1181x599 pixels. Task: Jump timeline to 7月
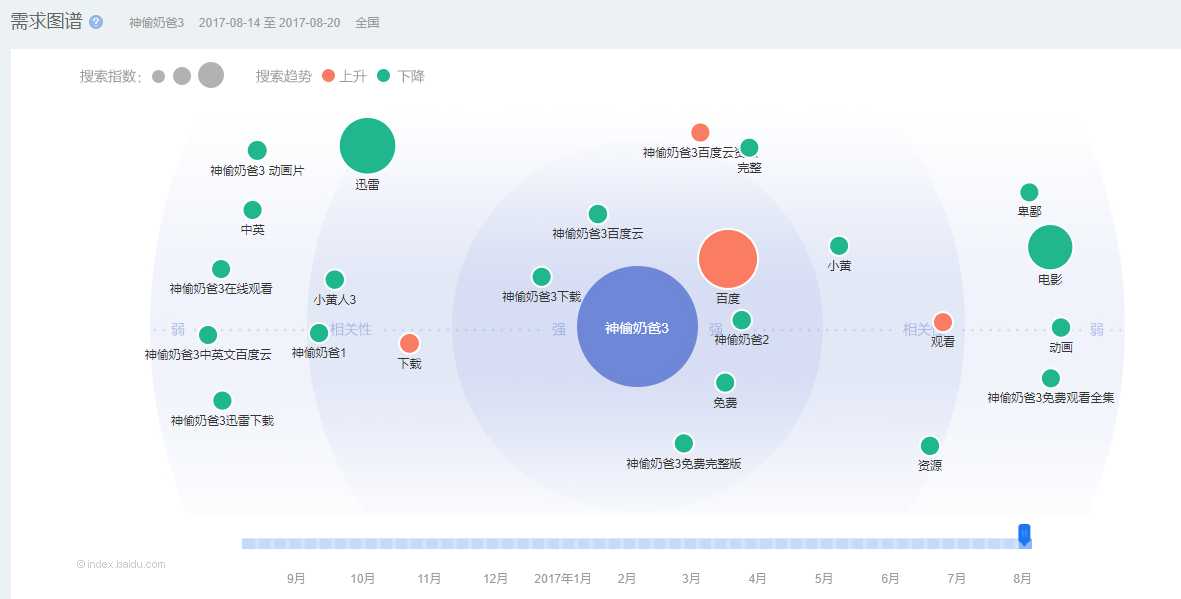tap(956, 579)
